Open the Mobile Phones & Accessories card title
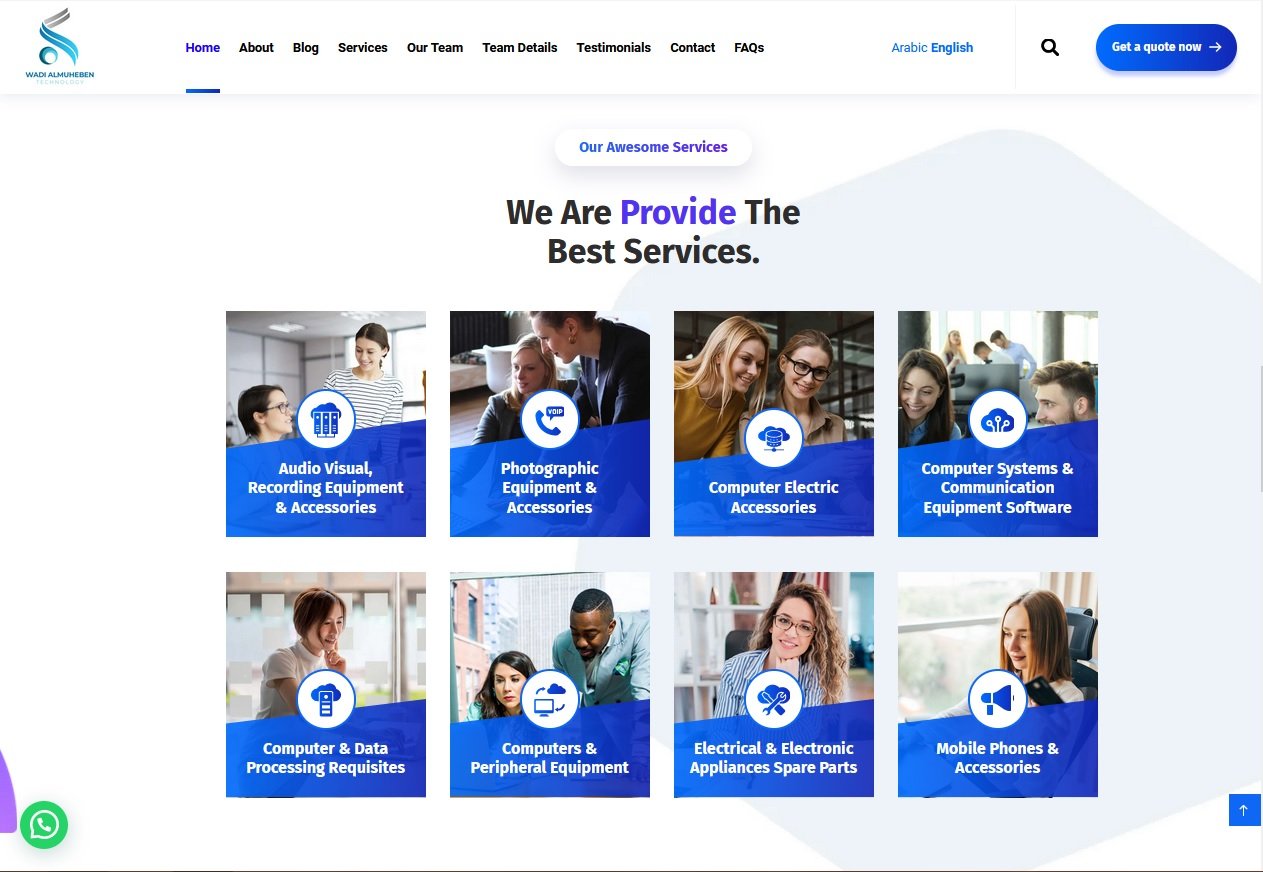1263x872 pixels. pyautogui.click(x=998, y=758)
